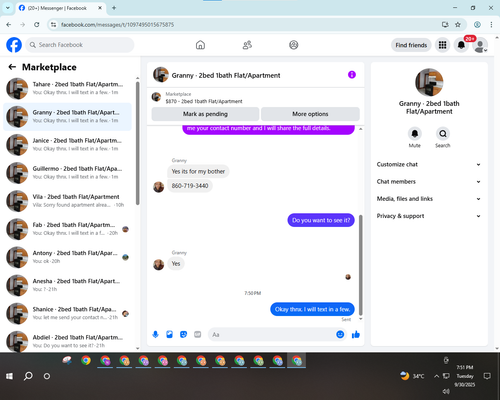Expand Media, files and links section
Viewport: 500px width, 400px height.
(429, 199)
